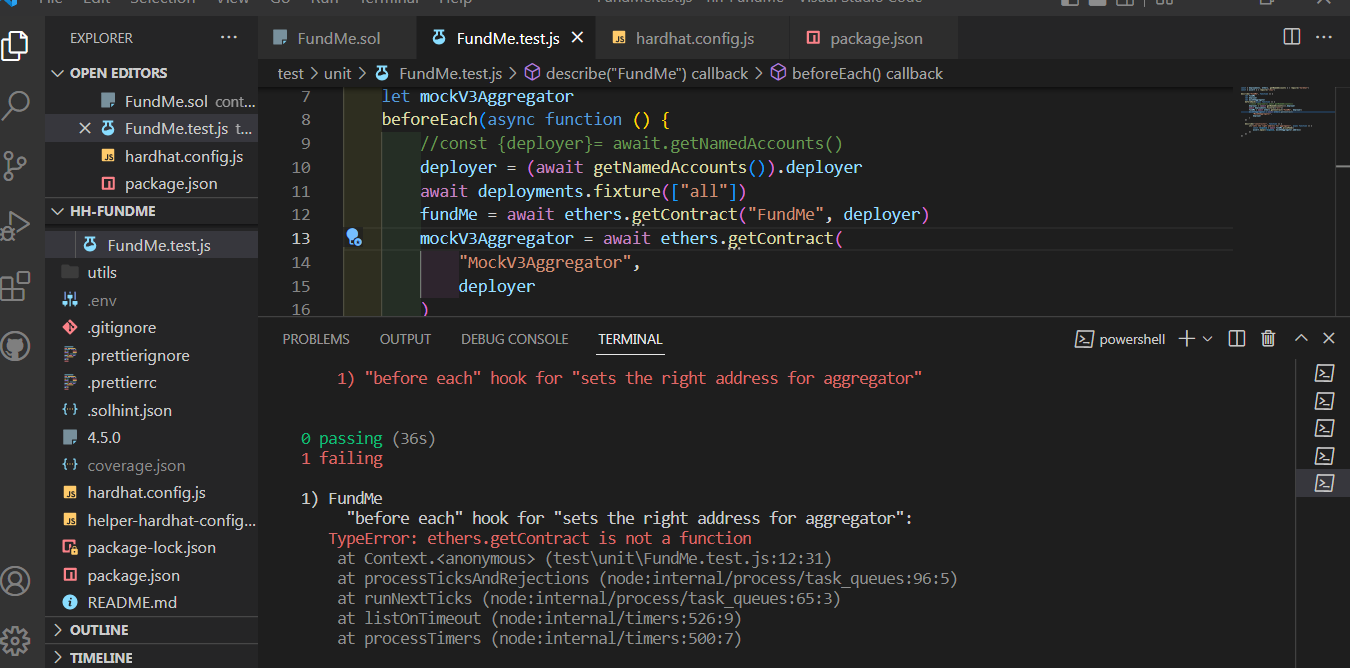This screenshot has height=668, width=1350.
Task: Open the package-lock.json file
Action: tap(151, 547)
